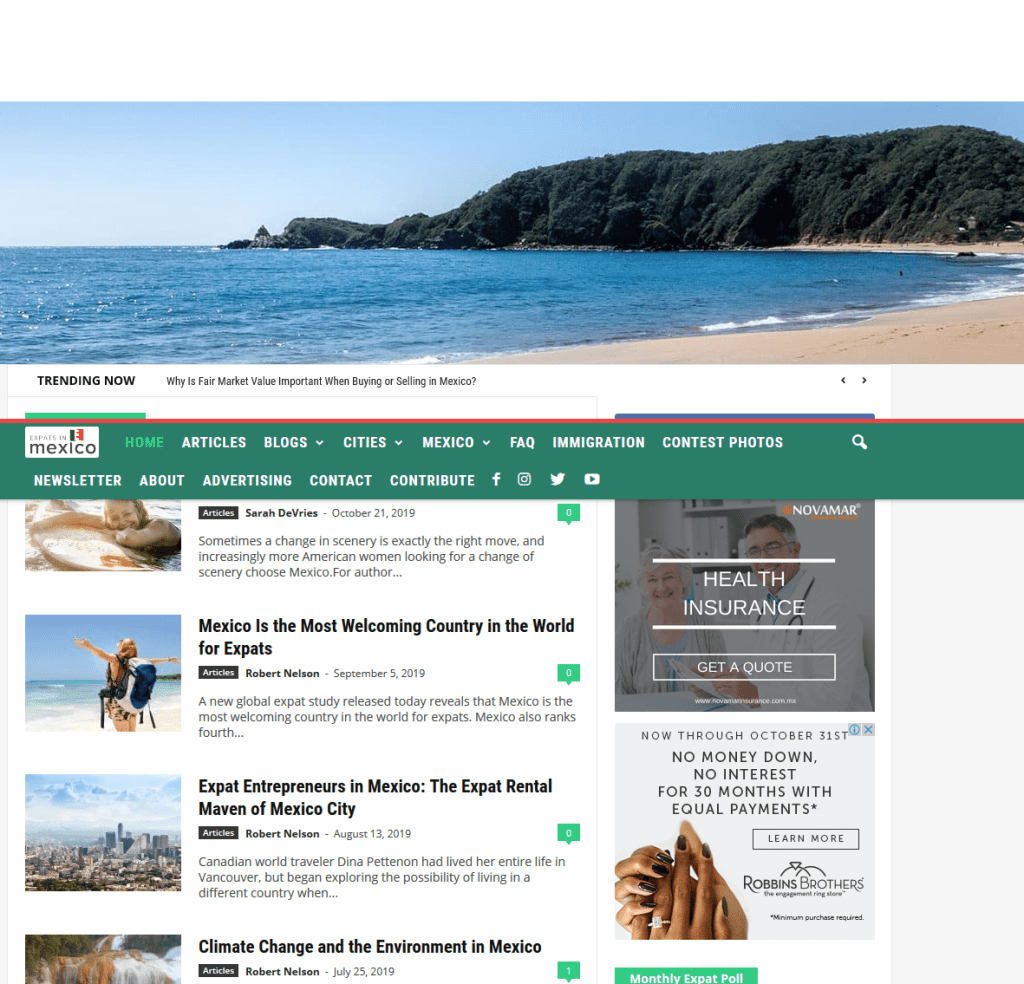Click the Expats in Mexico logo
This screenshot has width=1024, height=984.
coord(62,442)
